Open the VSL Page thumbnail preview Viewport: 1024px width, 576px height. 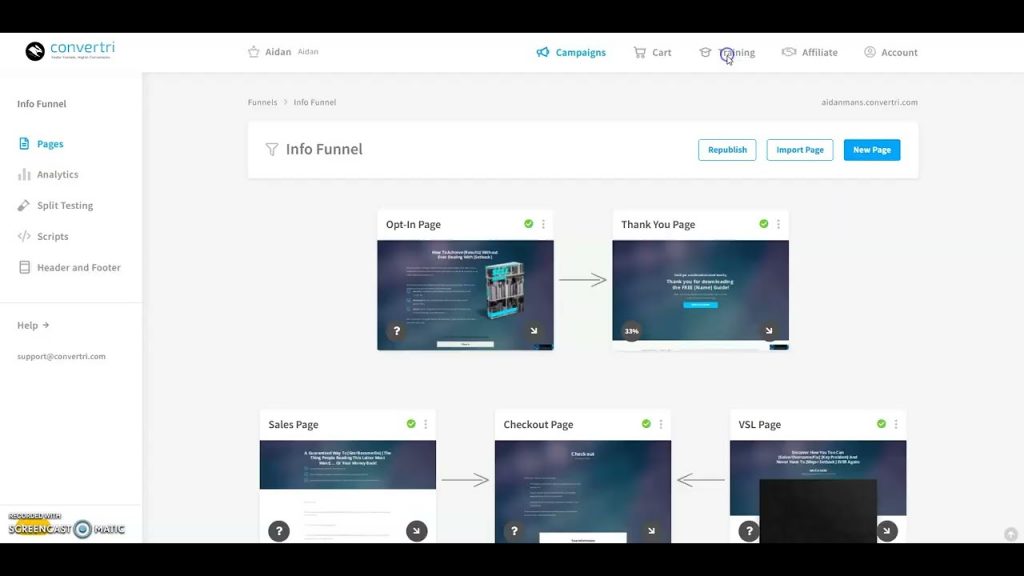click(x=817, y=470)
